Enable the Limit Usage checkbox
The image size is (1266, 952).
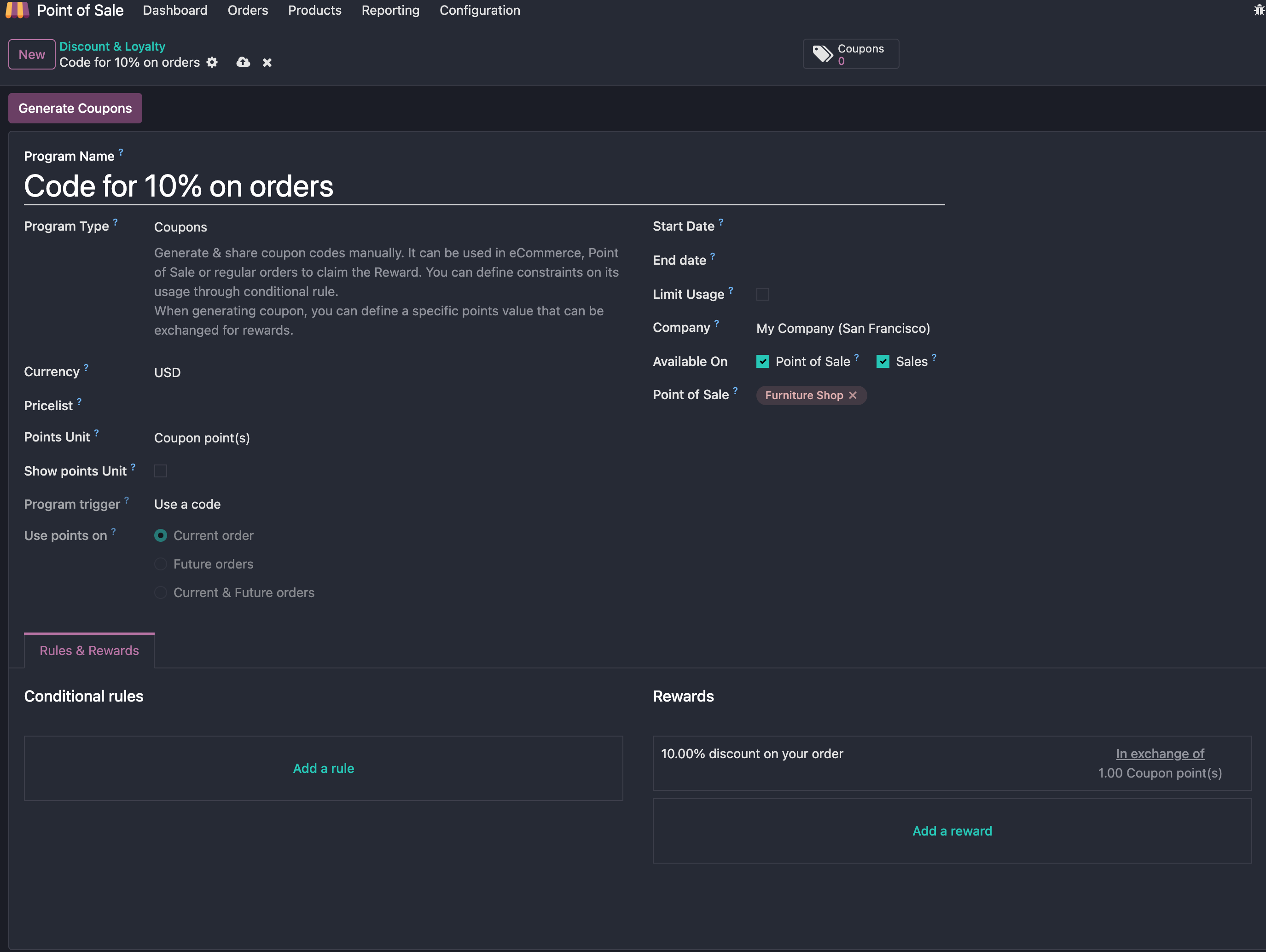click(x=762, y=294)
